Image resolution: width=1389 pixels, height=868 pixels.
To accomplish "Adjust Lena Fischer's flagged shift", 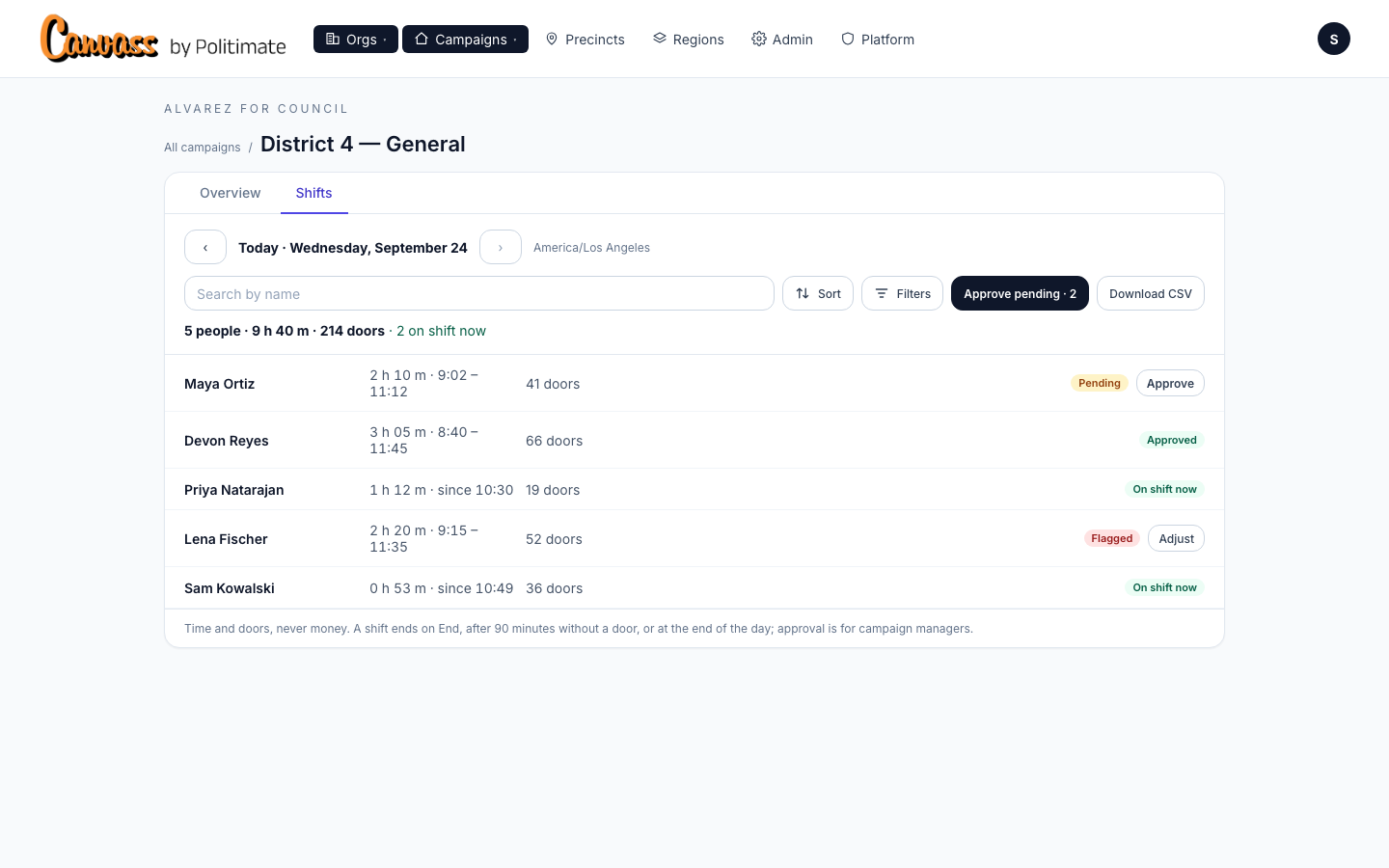I will (x=1176, y=538).
